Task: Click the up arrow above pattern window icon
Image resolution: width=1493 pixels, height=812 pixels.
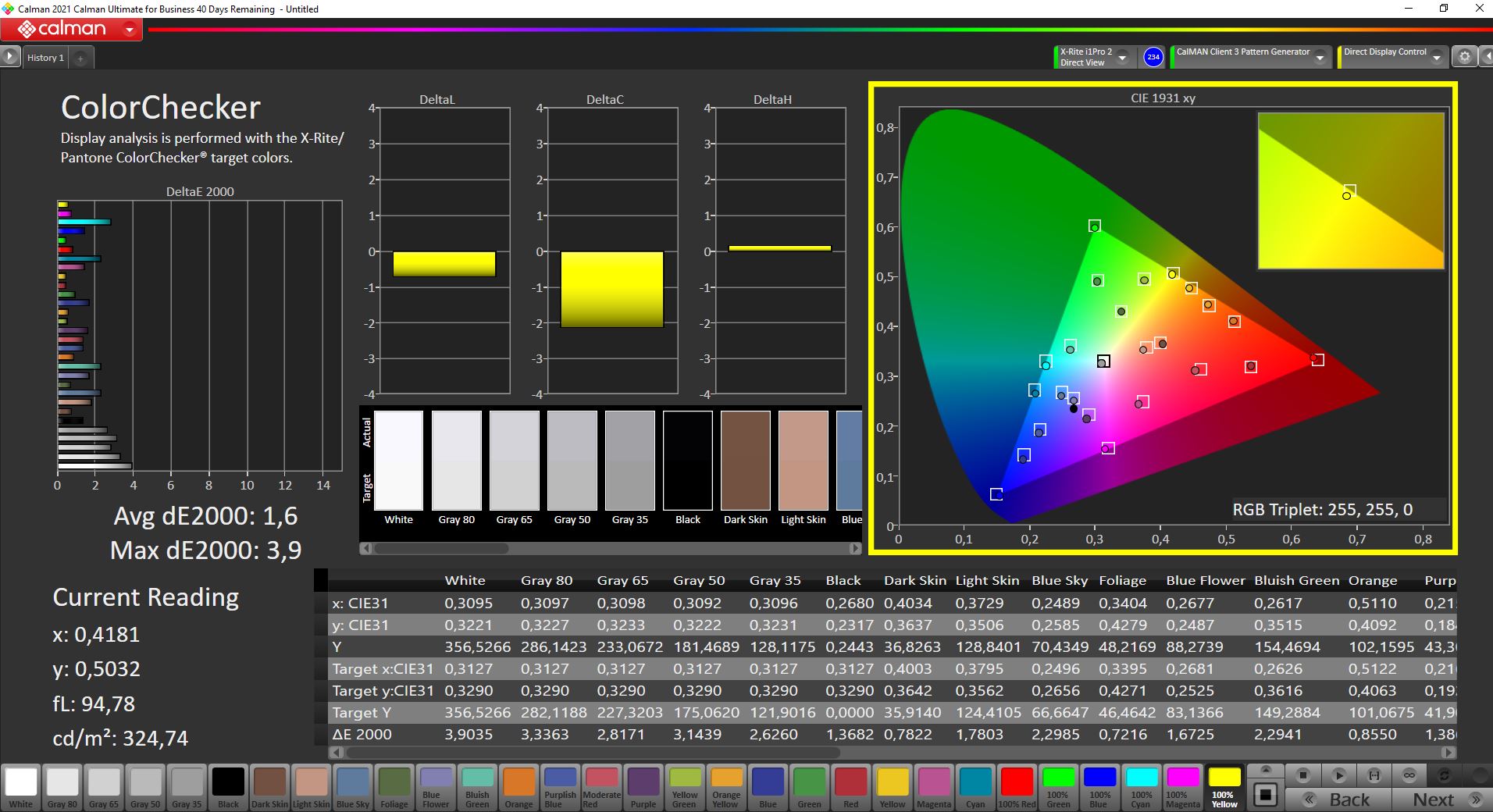Action: pos(1266,771)
